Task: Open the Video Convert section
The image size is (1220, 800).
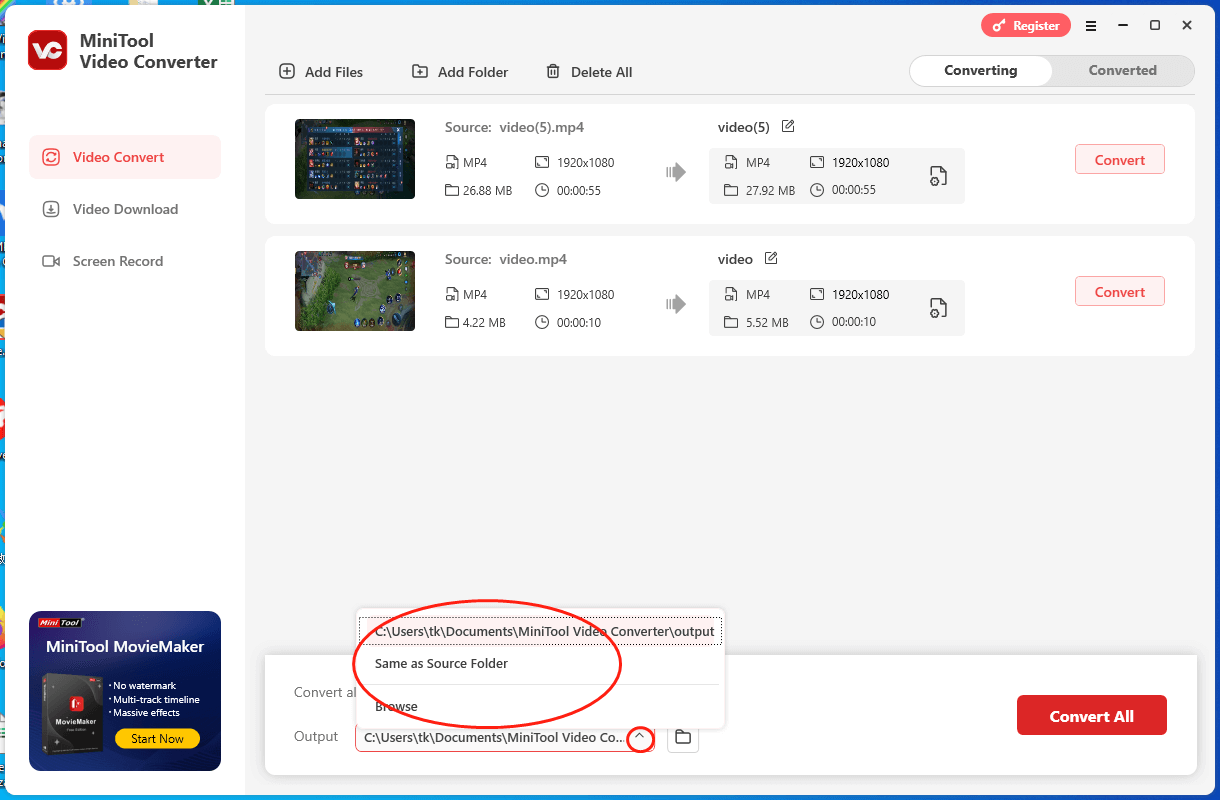Action: point(125,157)
